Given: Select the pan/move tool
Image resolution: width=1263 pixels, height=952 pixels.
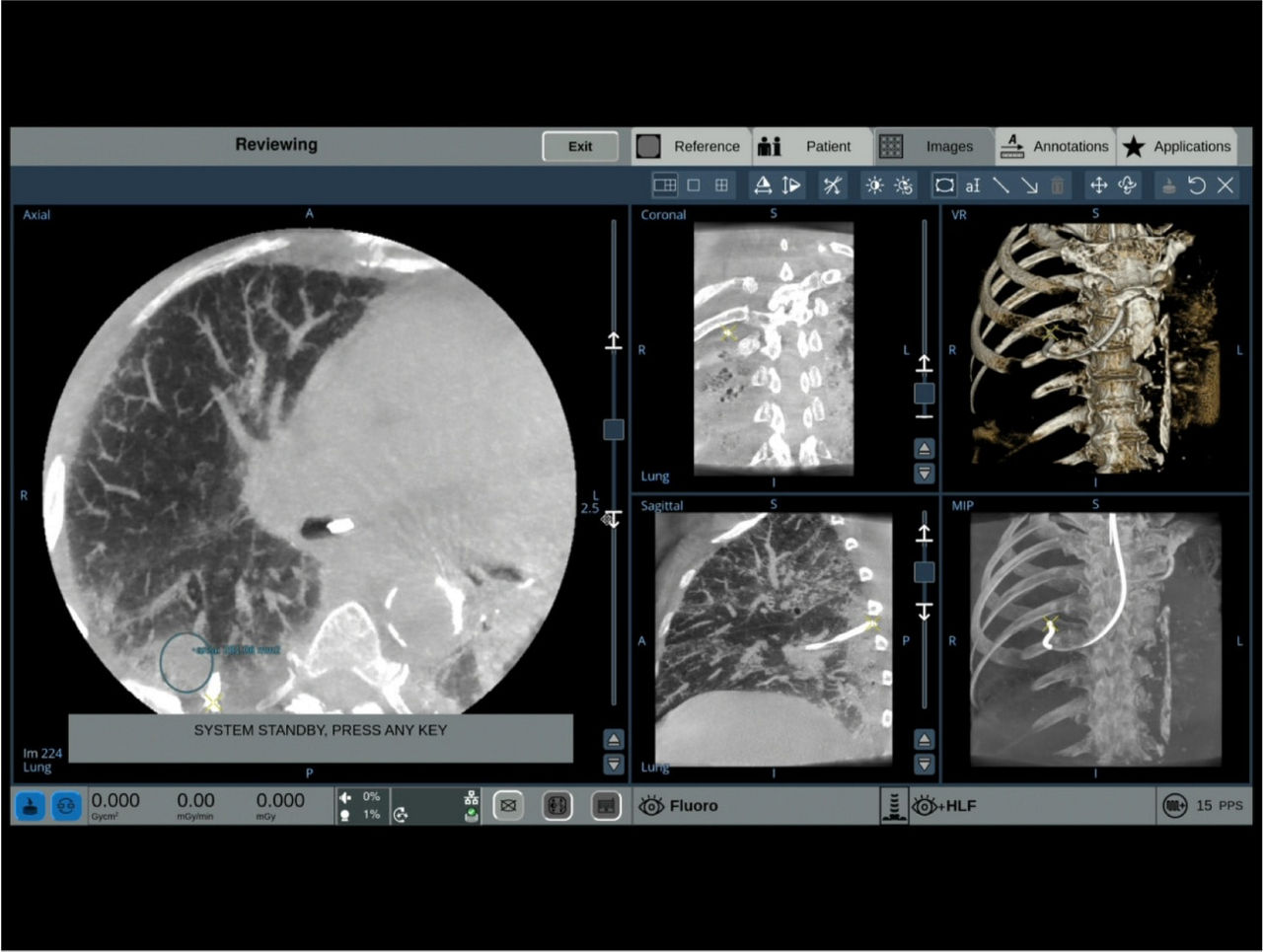Looking at the screenshot, I should click(1097, 185).
